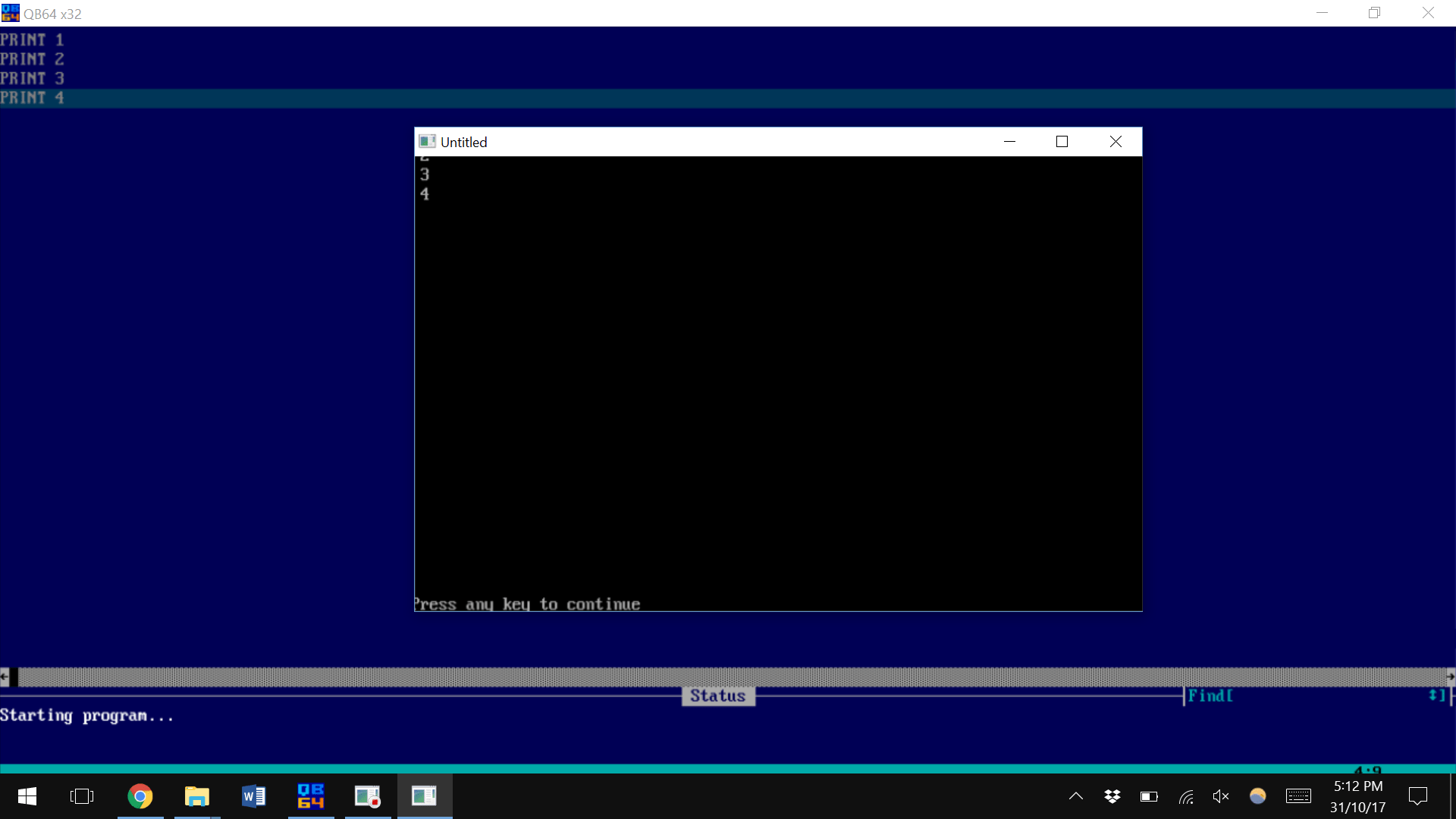1456x819 pixels.
Task: Unmute the system volume in the tray
Action: (1220, 796)
